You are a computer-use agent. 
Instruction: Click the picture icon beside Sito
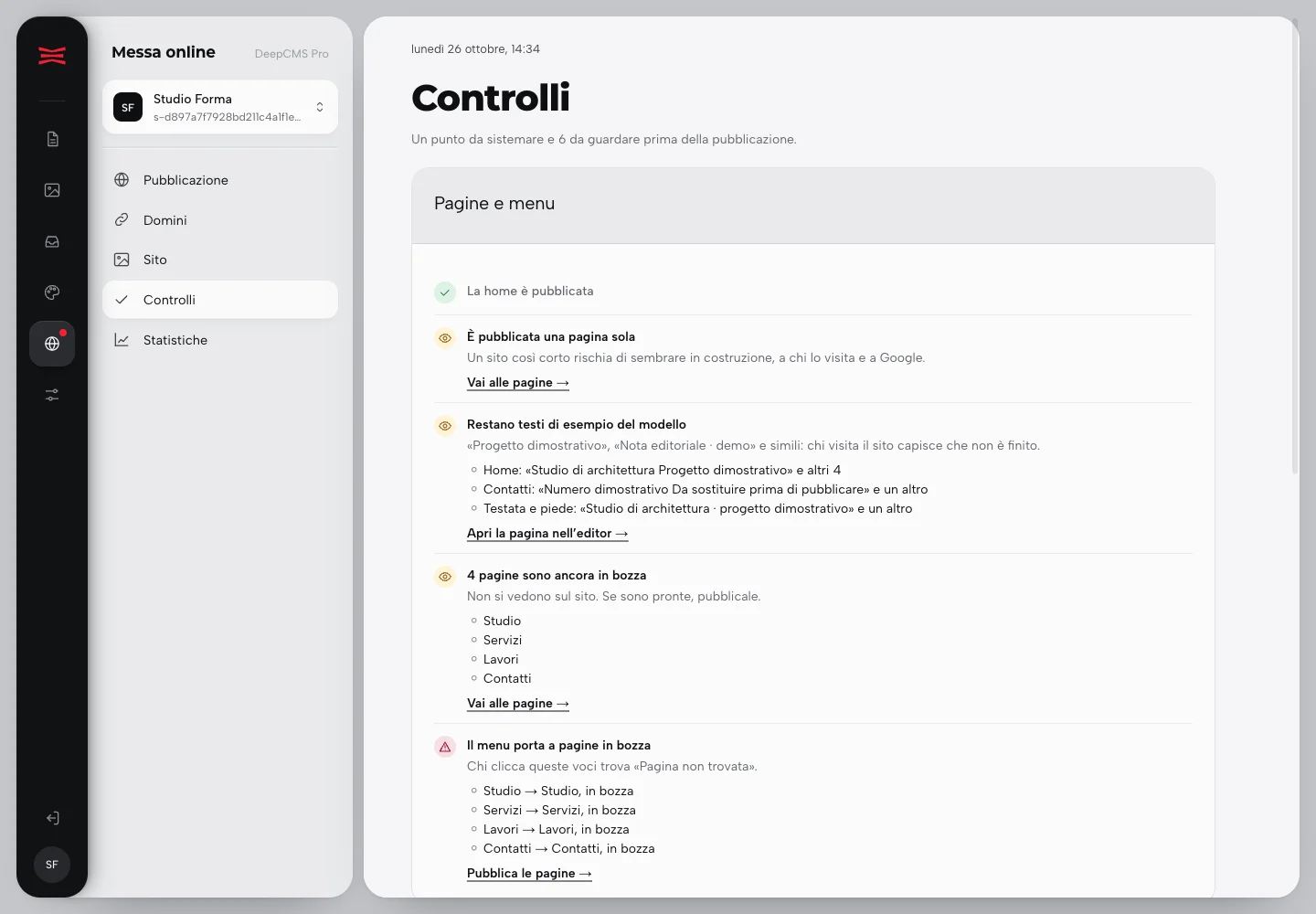click(x=122, y=260)
